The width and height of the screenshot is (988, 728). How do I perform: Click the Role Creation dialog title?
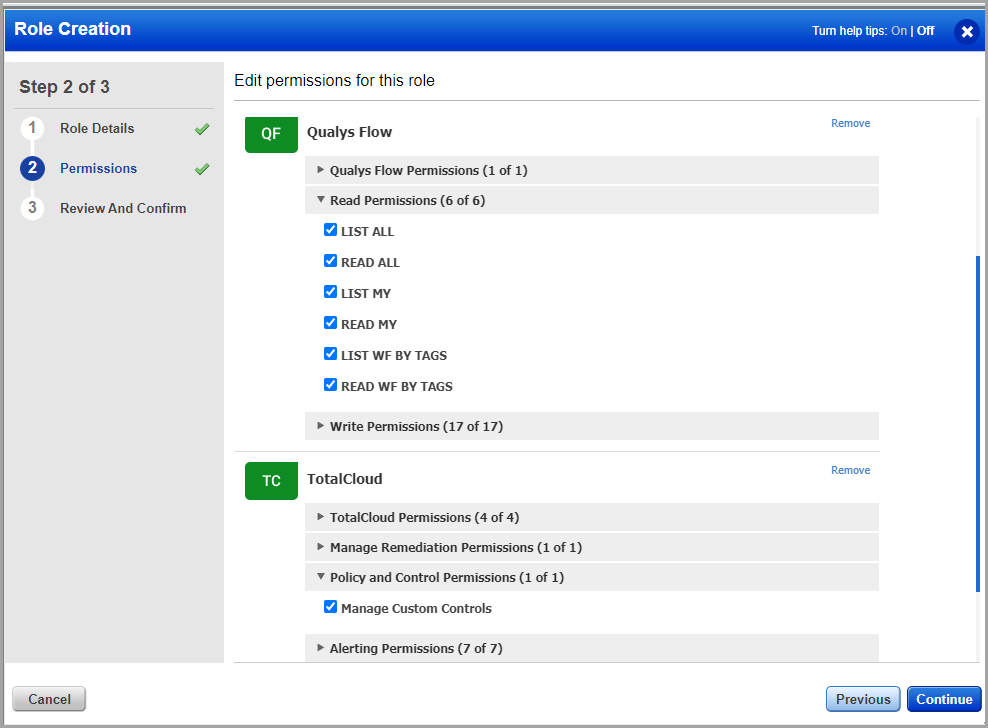point(72,29)
